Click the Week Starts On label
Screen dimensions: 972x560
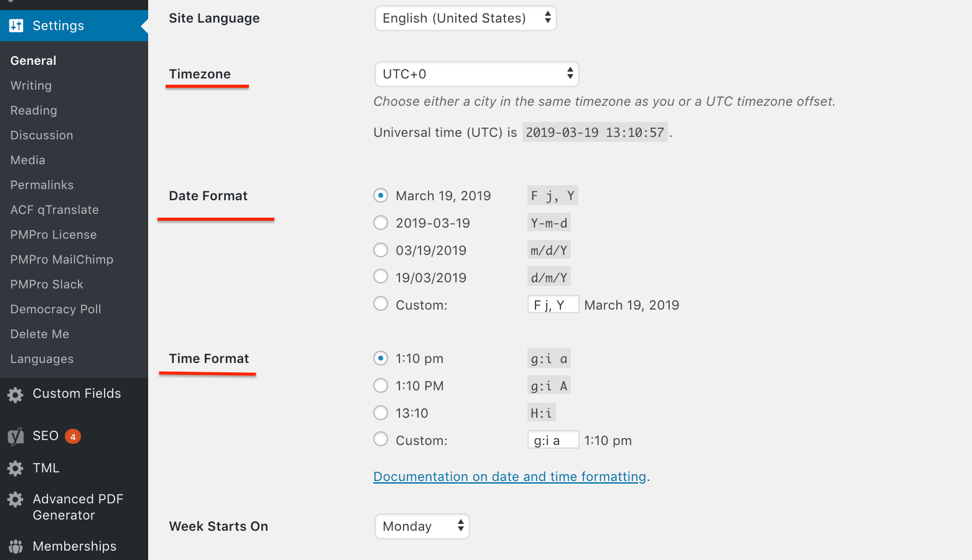click(x=219, y=526)
